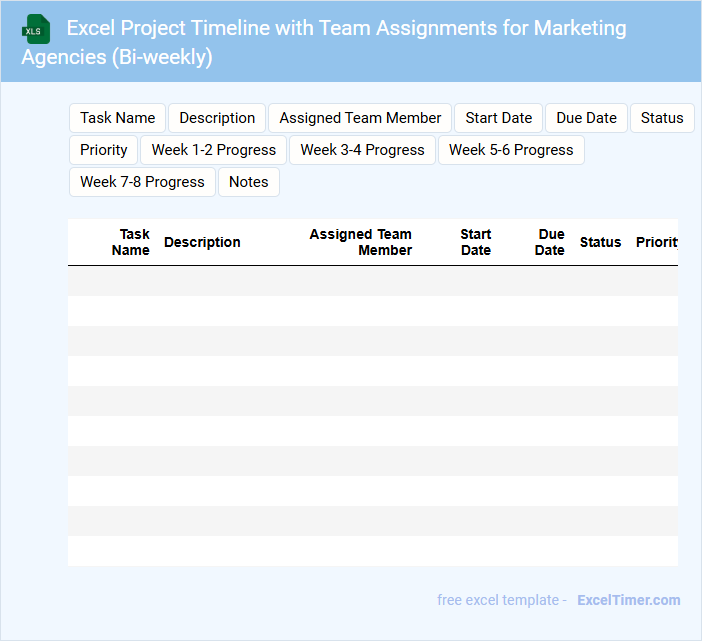
Task: Click the Description column header
Action: (x=202, y=242)
